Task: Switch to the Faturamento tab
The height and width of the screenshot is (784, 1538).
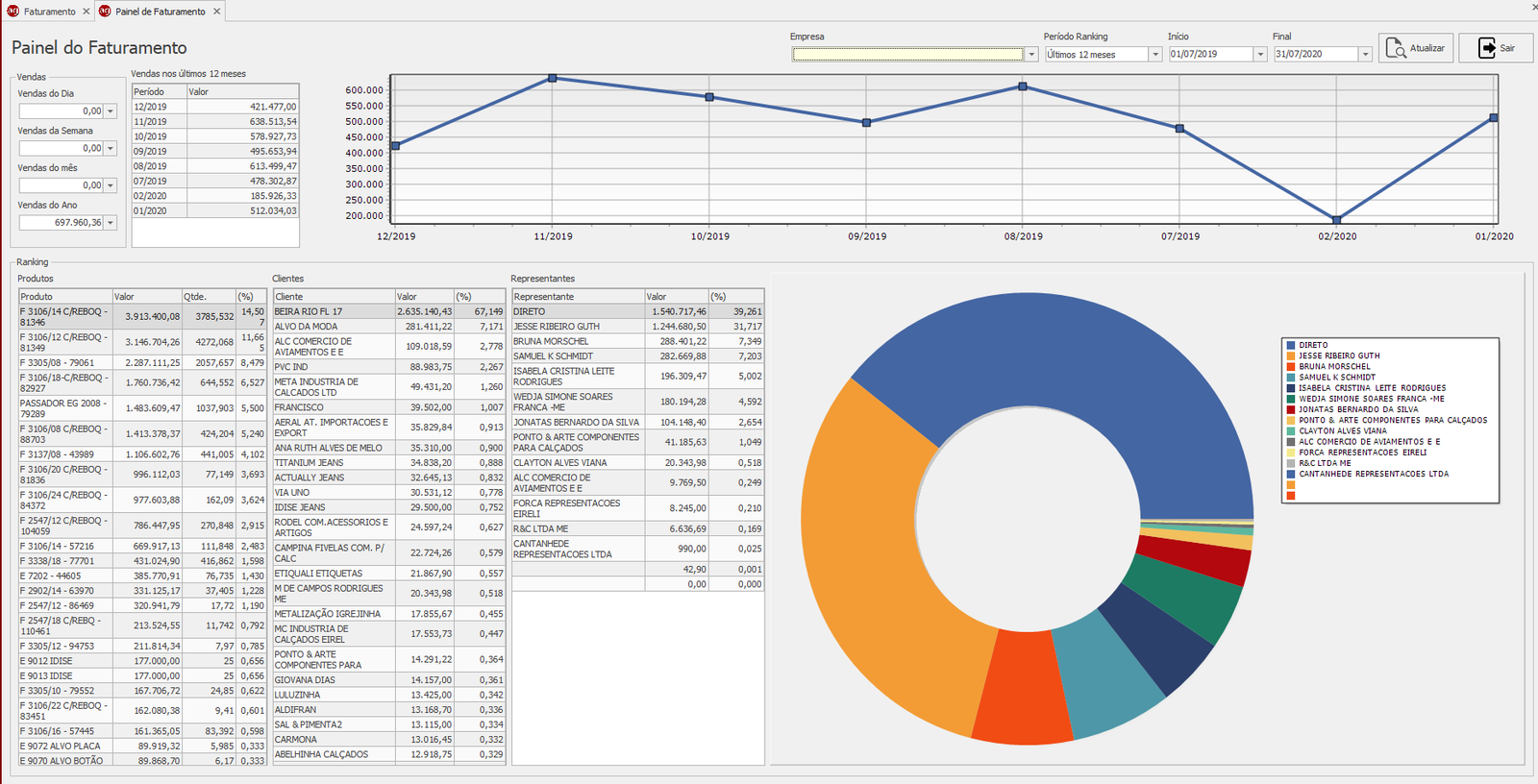Action: click(x=49, y=12)
